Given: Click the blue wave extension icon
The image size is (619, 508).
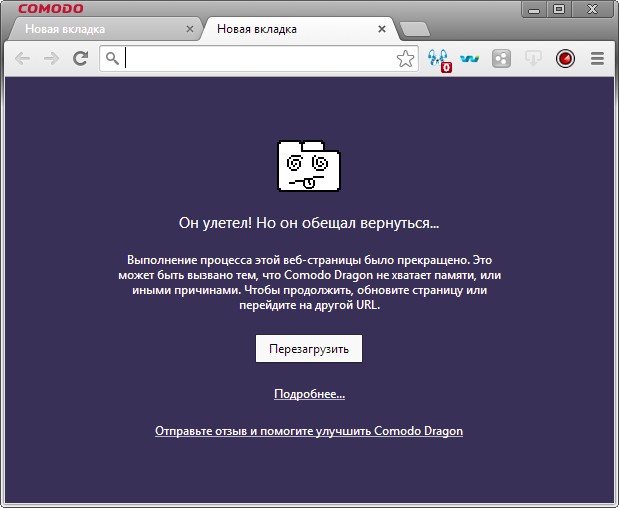Looking at the screenshot, I should 470,59.
